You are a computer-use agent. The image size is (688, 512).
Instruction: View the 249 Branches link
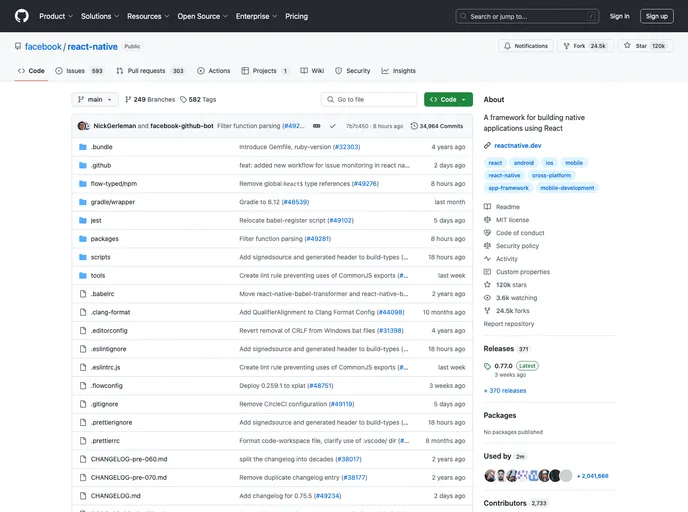click(150, 100)
